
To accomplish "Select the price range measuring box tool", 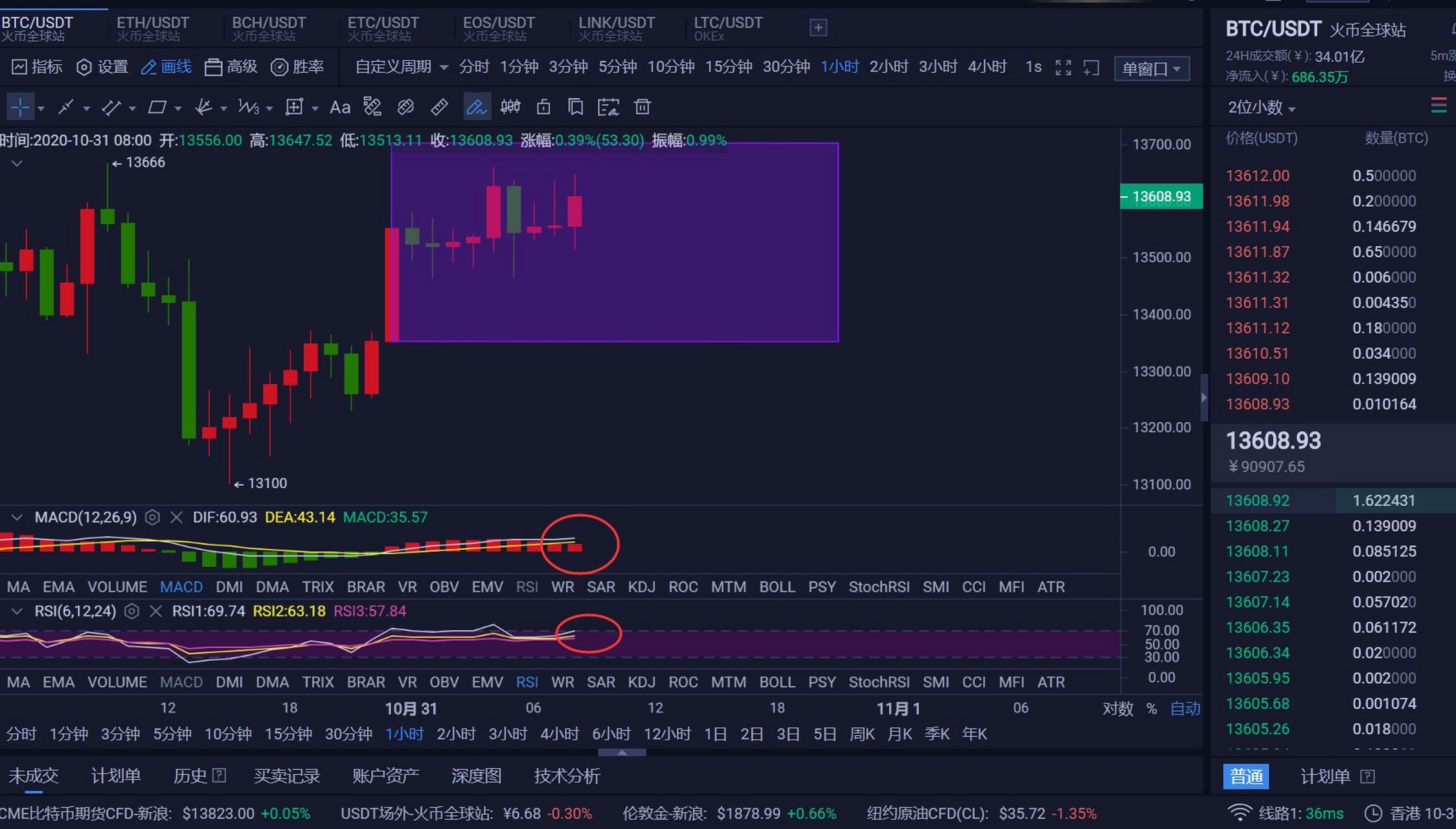I will click(295, 107).
